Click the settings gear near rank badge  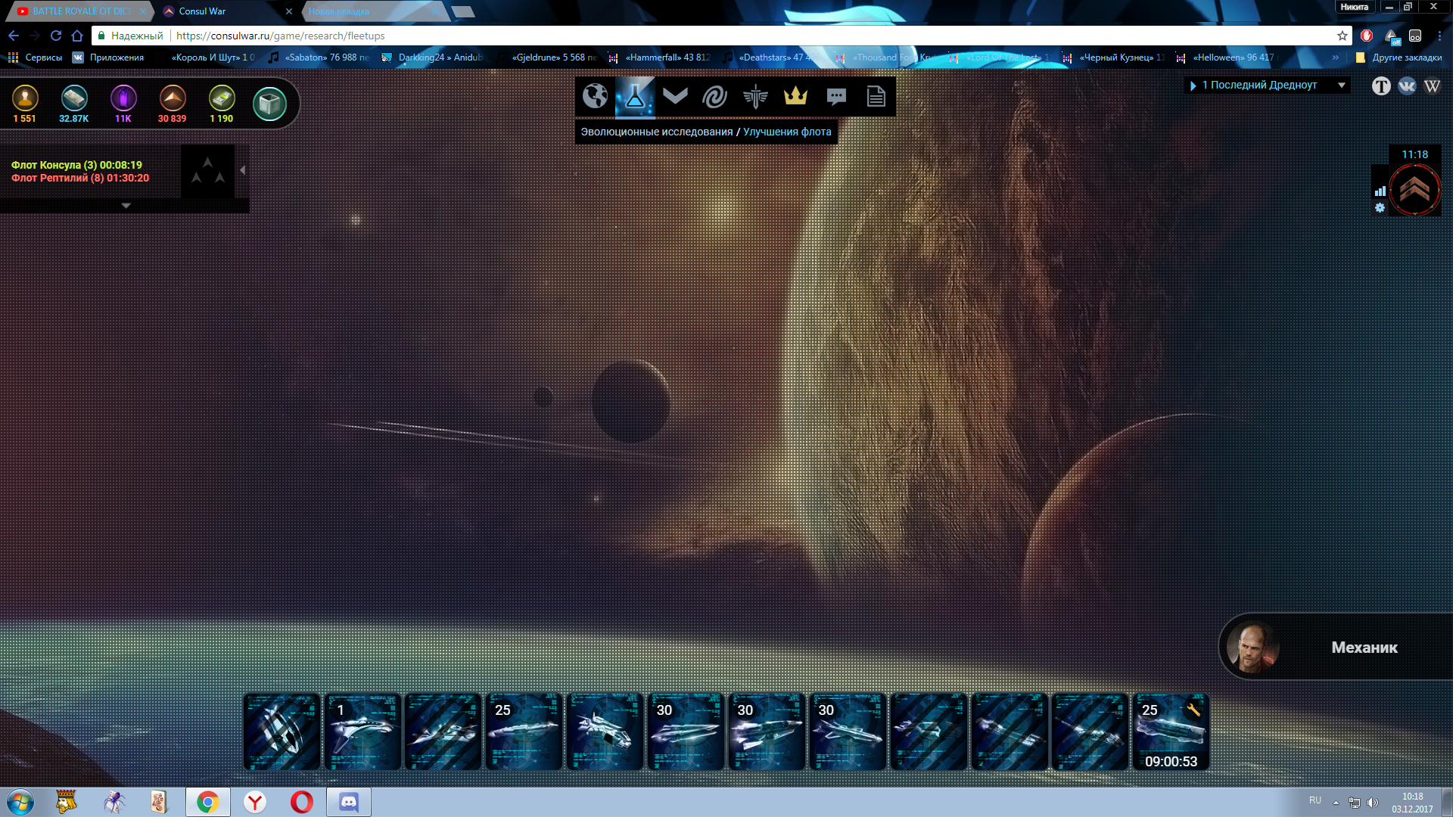pos(1381,208)
